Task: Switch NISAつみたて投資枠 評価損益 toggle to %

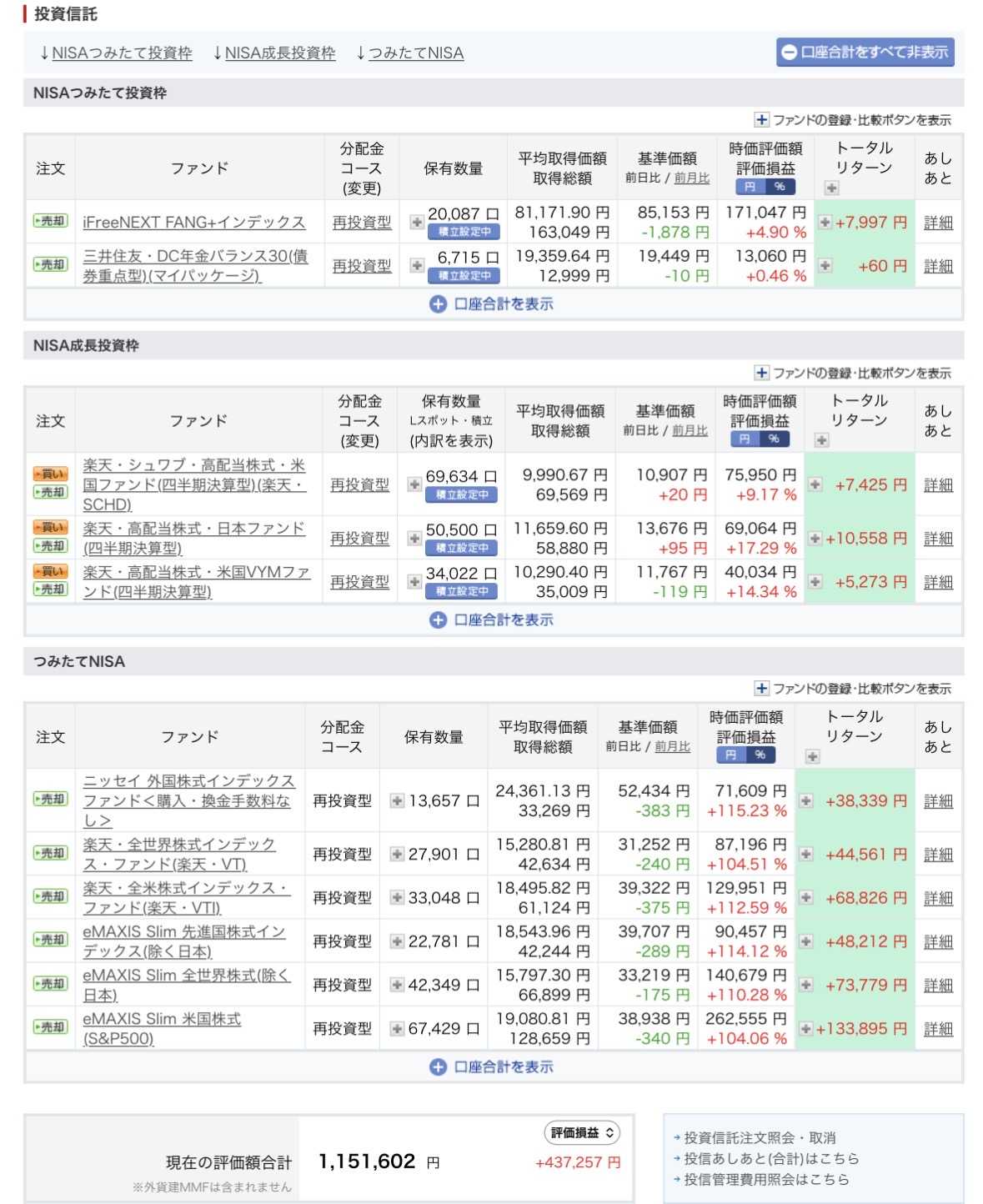Action: point(780,187)
